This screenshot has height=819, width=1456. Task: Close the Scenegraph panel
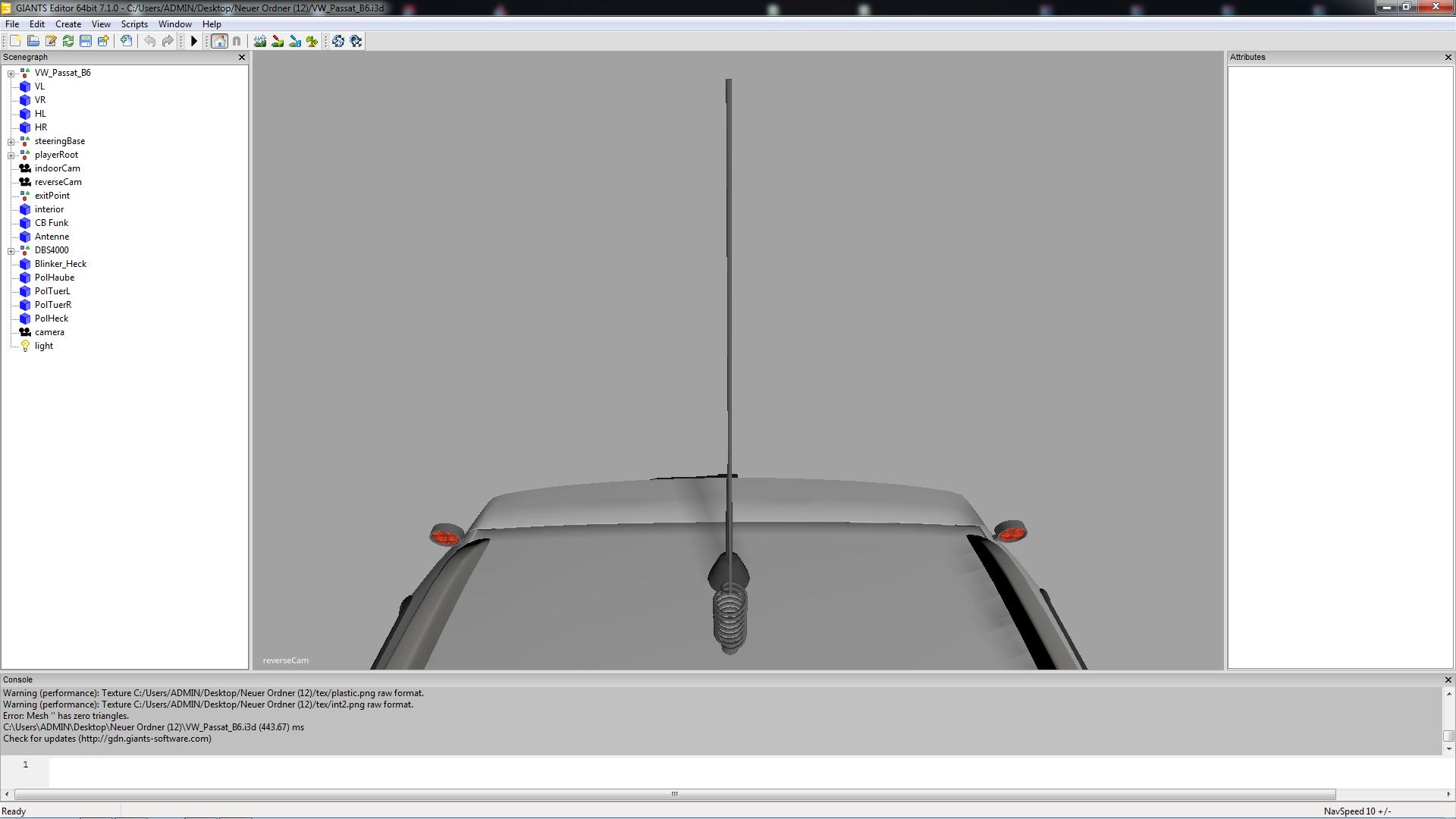242,58
